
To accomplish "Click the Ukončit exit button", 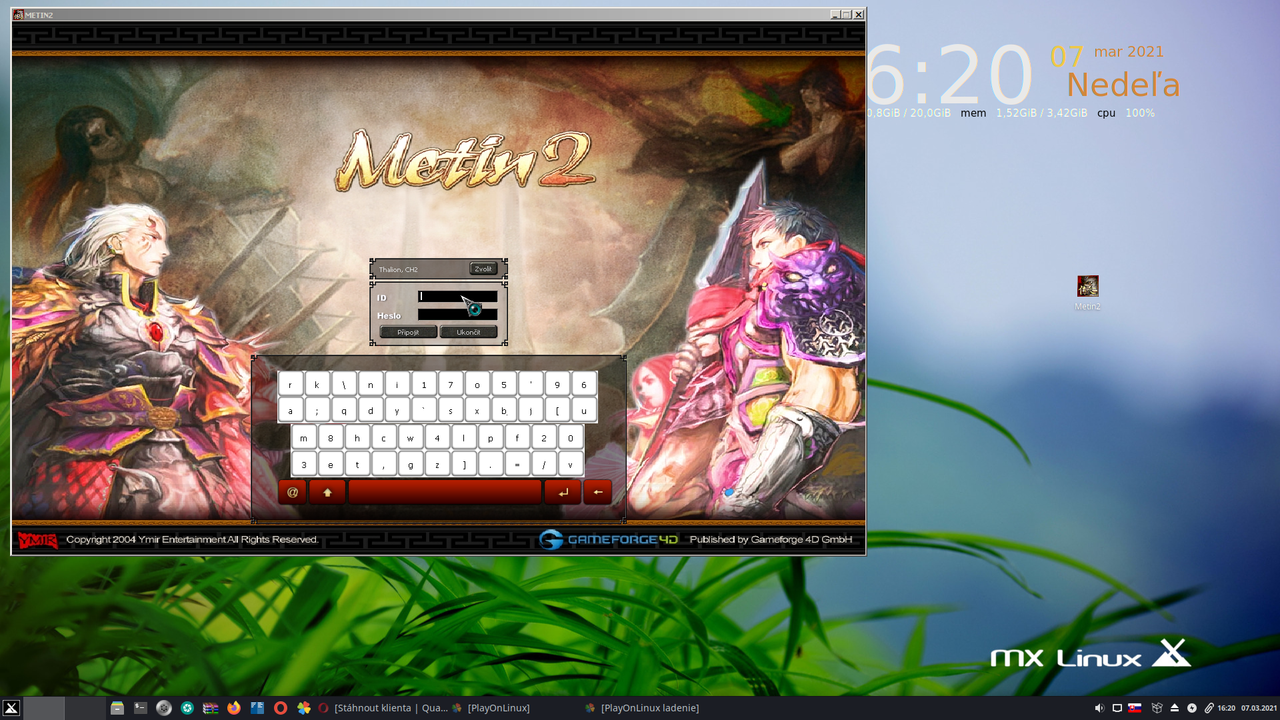I will [x=468, y=332].
